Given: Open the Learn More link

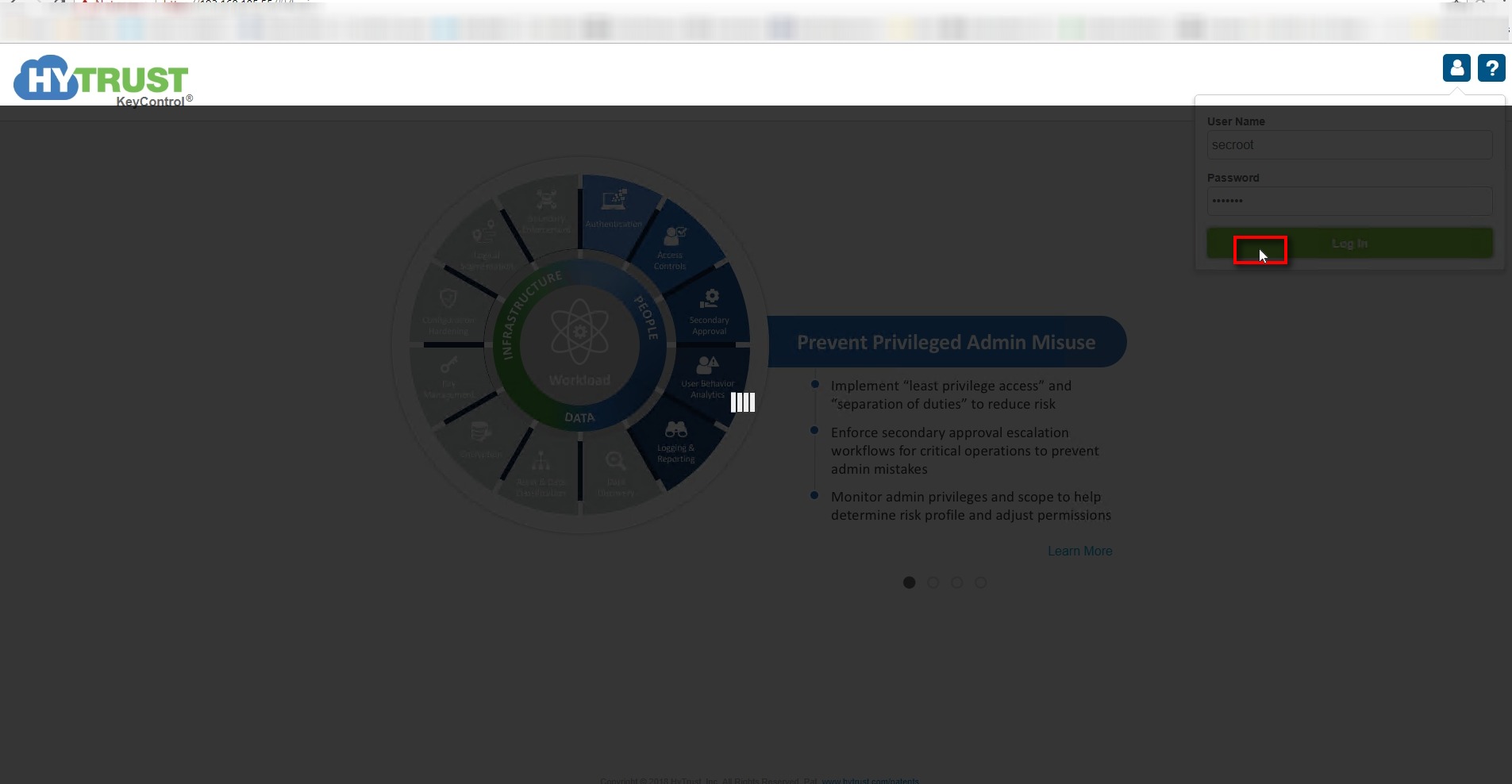Looking at the screenshot, I should click(1079, 551).
